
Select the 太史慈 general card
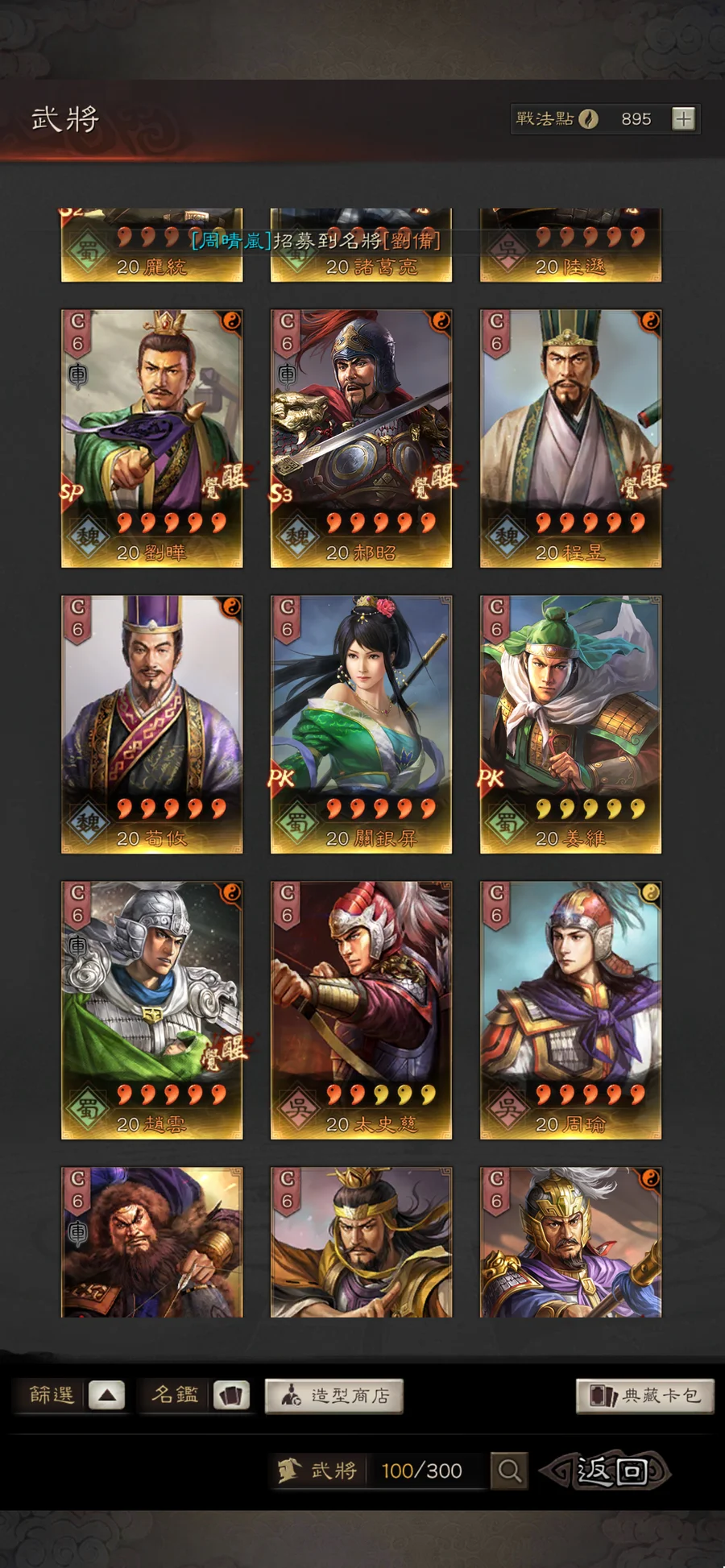tap(361, 1010)
